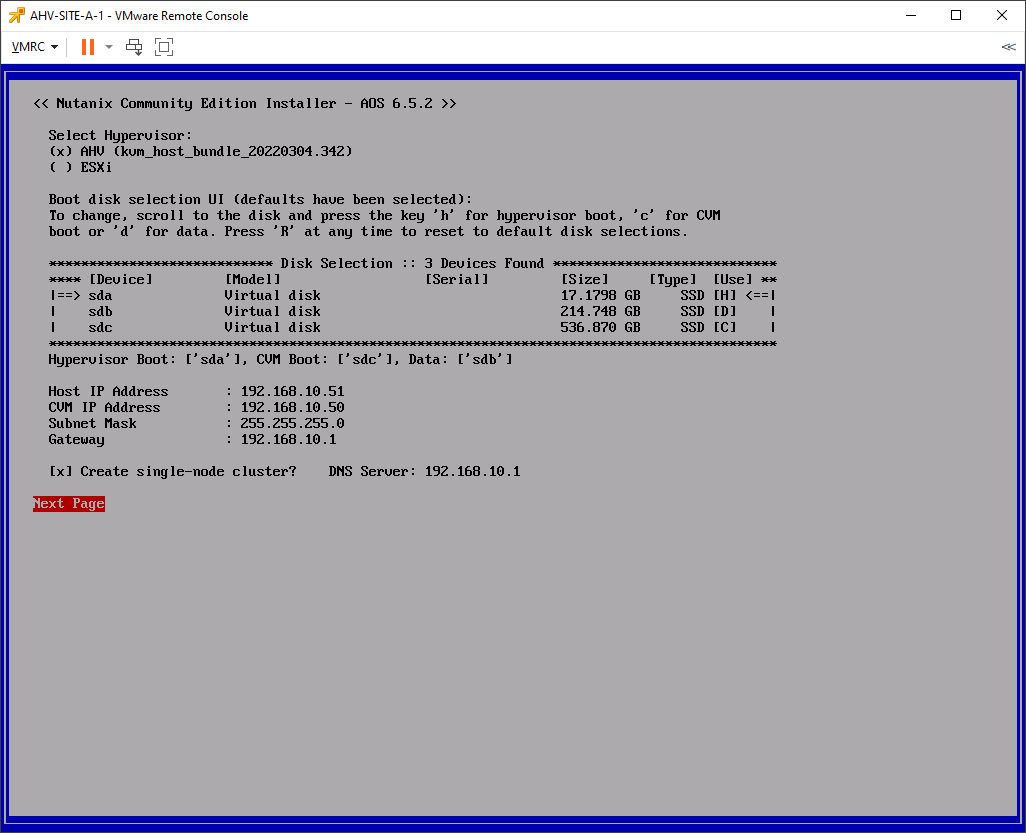The image size is (1026, 833).
Task: Click the Send Ctrl+Alt+Del icon
Action: pos(134,47)
